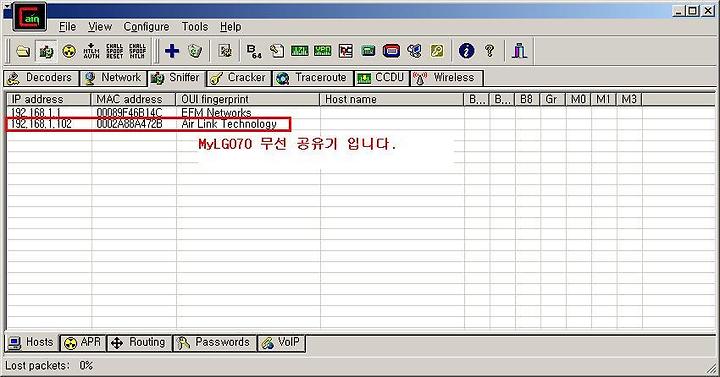Click the recycle bin Remove icon
Viewport: 720px width, 377px height.
(x=195, y=51)
